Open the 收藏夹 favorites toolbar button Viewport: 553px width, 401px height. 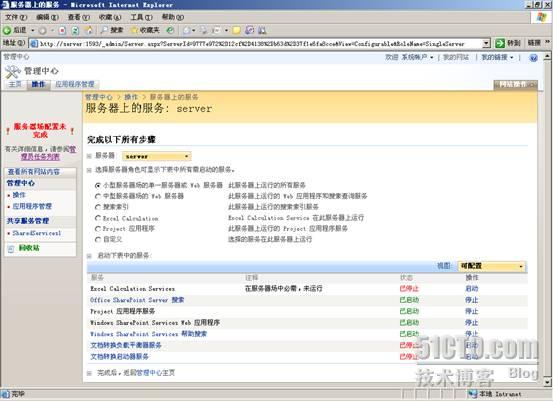145,30
